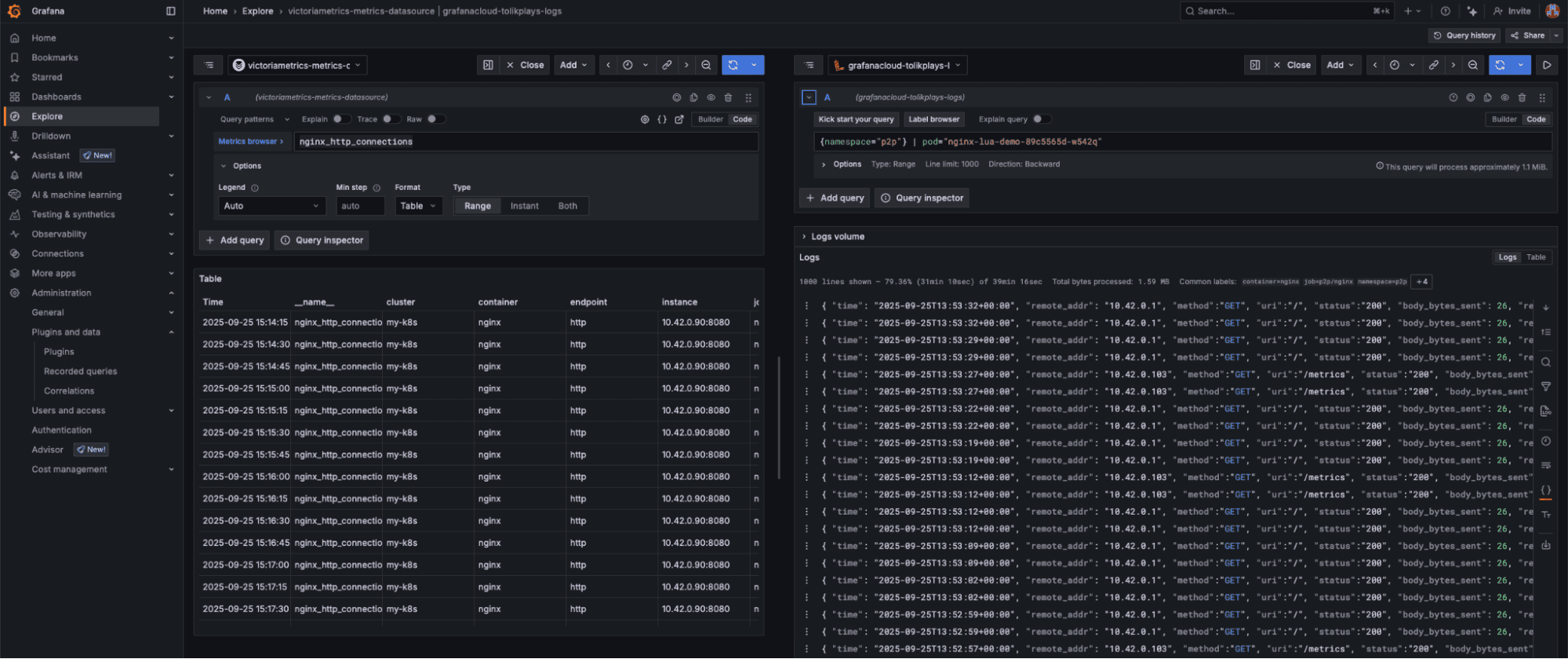Toggle Trace switch in victoriametrics query
This screenshot has width=1568, height=659.
click(390, 119)
